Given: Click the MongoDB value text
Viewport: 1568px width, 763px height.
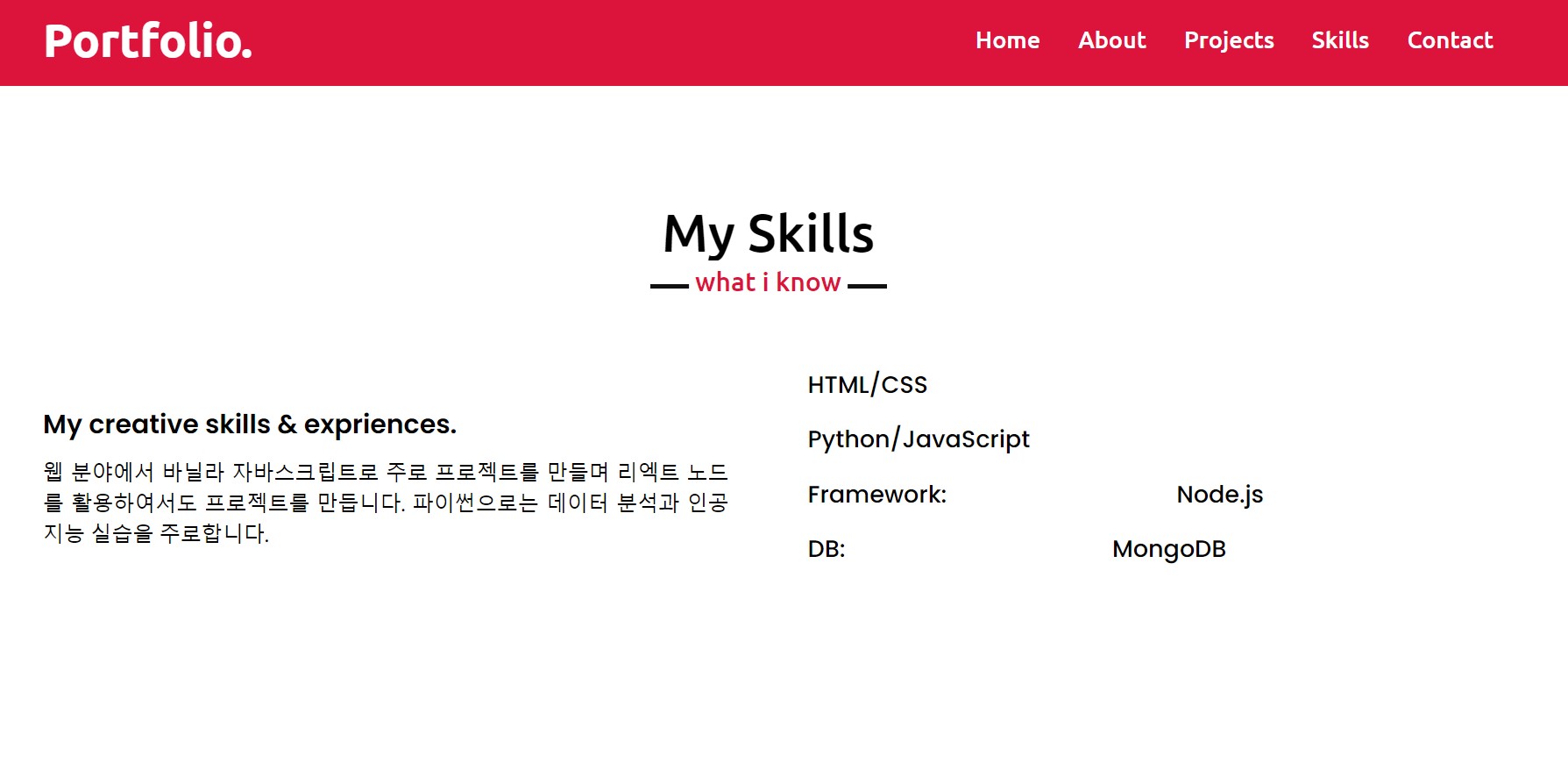Looking at the screenshot, I should point(1169,550).
